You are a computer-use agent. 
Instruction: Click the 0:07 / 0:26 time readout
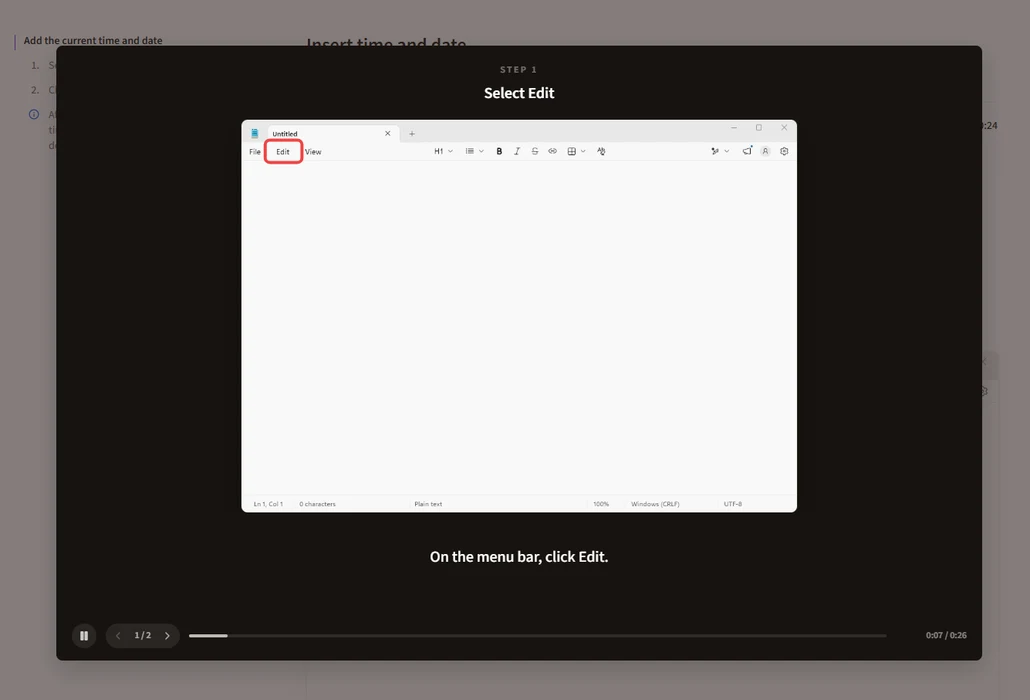(x=946, y=635)
